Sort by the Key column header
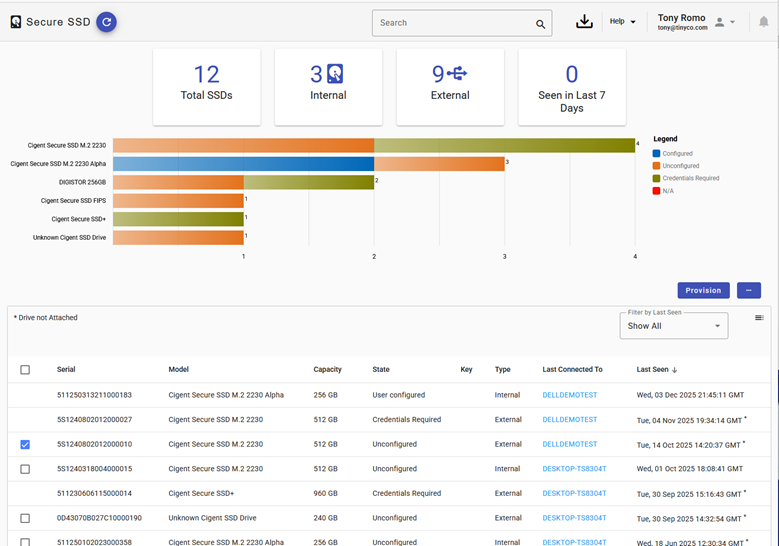779x546 pixels. point(466,369)
